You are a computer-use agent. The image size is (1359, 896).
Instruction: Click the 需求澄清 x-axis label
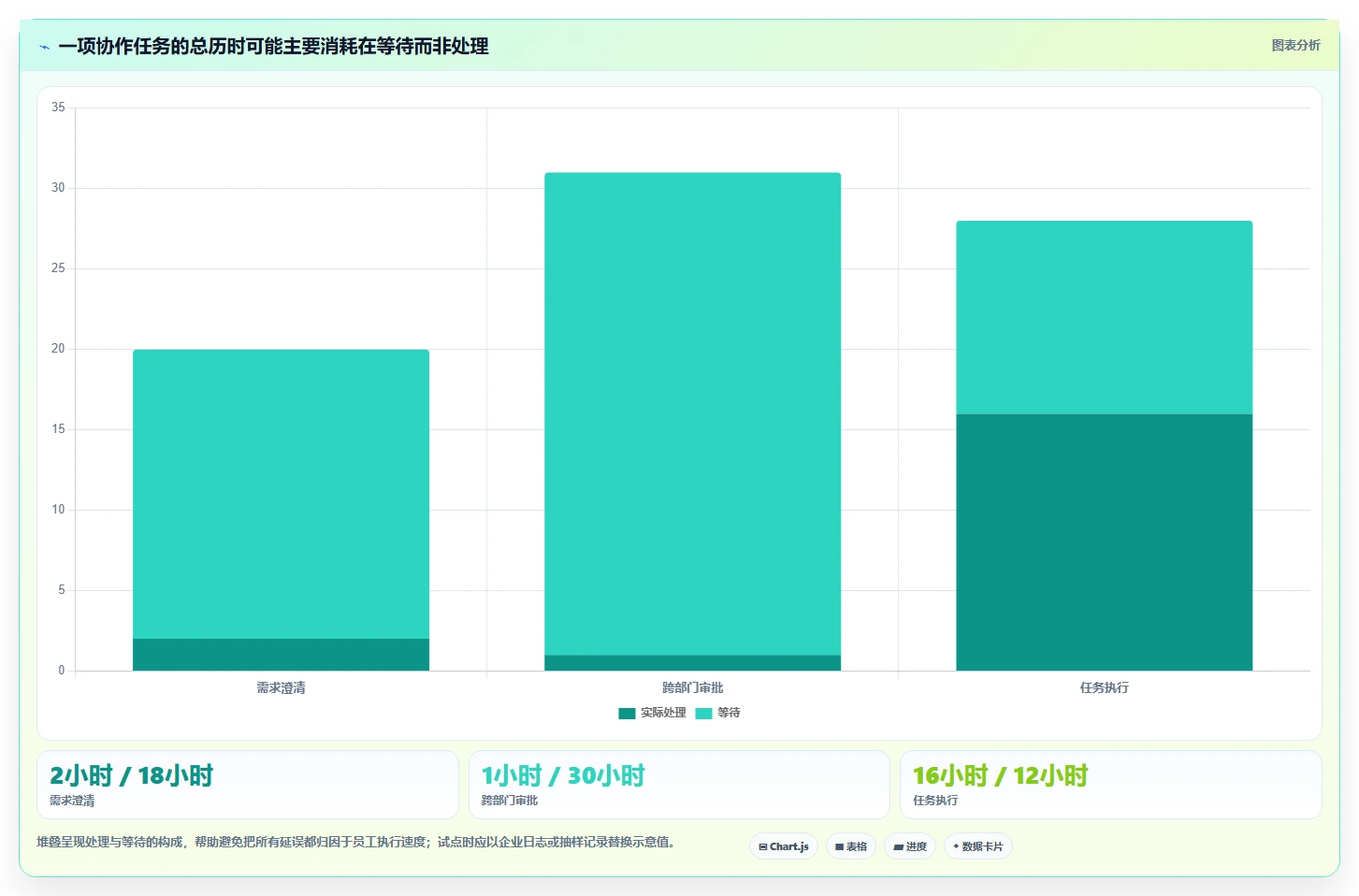pos(281,687)
